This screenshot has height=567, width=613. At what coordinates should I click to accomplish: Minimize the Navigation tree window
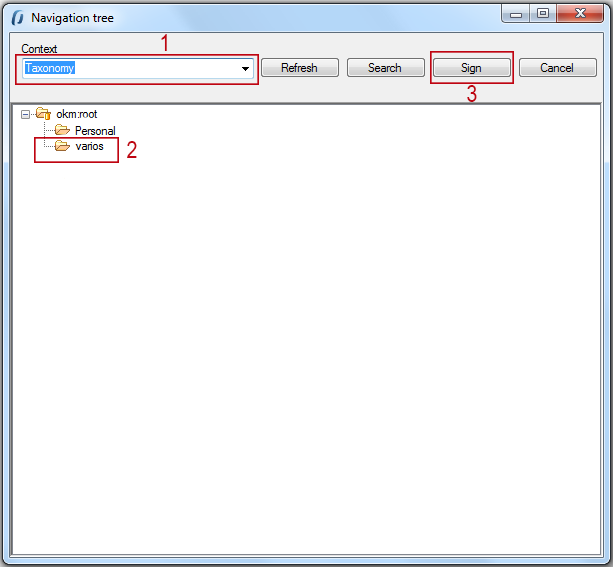point(516,14)
